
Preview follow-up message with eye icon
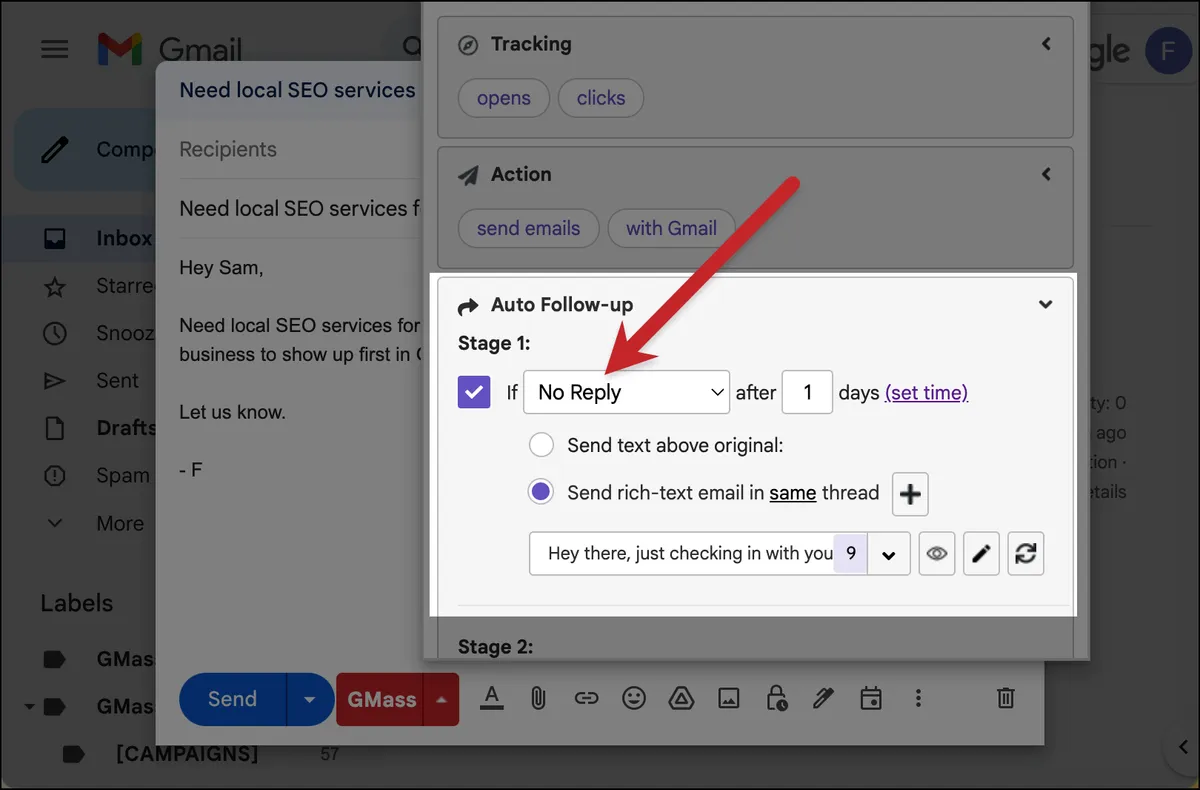(x=936, y=553)
